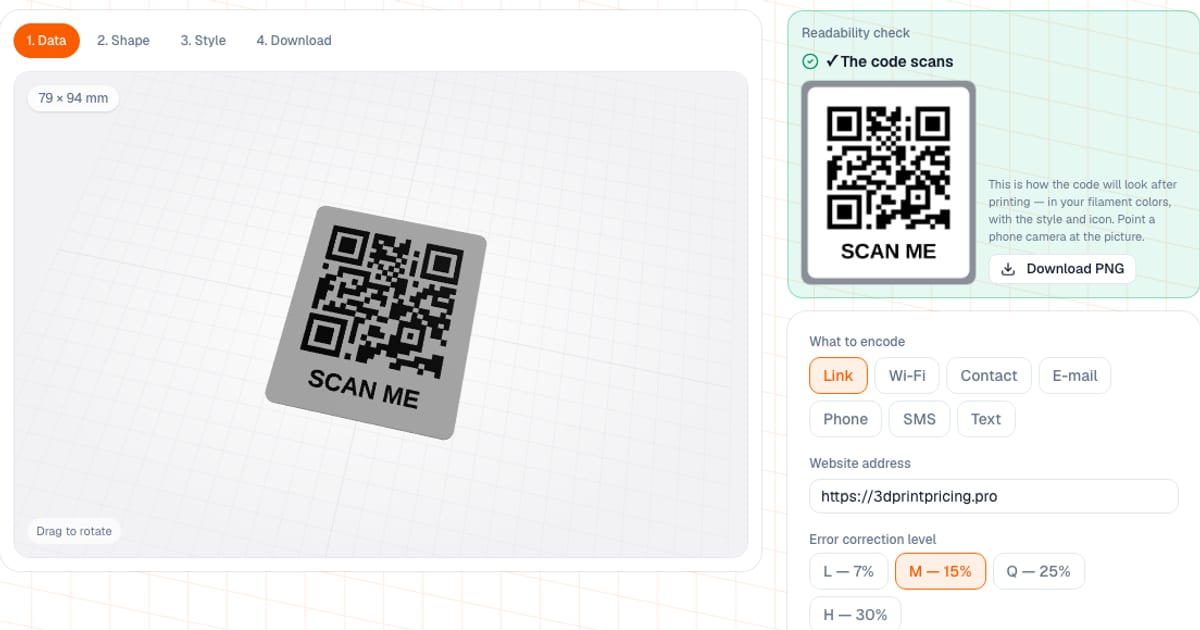Select the Contact encode option
The height and width of the screenshot is (630, 1200).
[989, 376]
